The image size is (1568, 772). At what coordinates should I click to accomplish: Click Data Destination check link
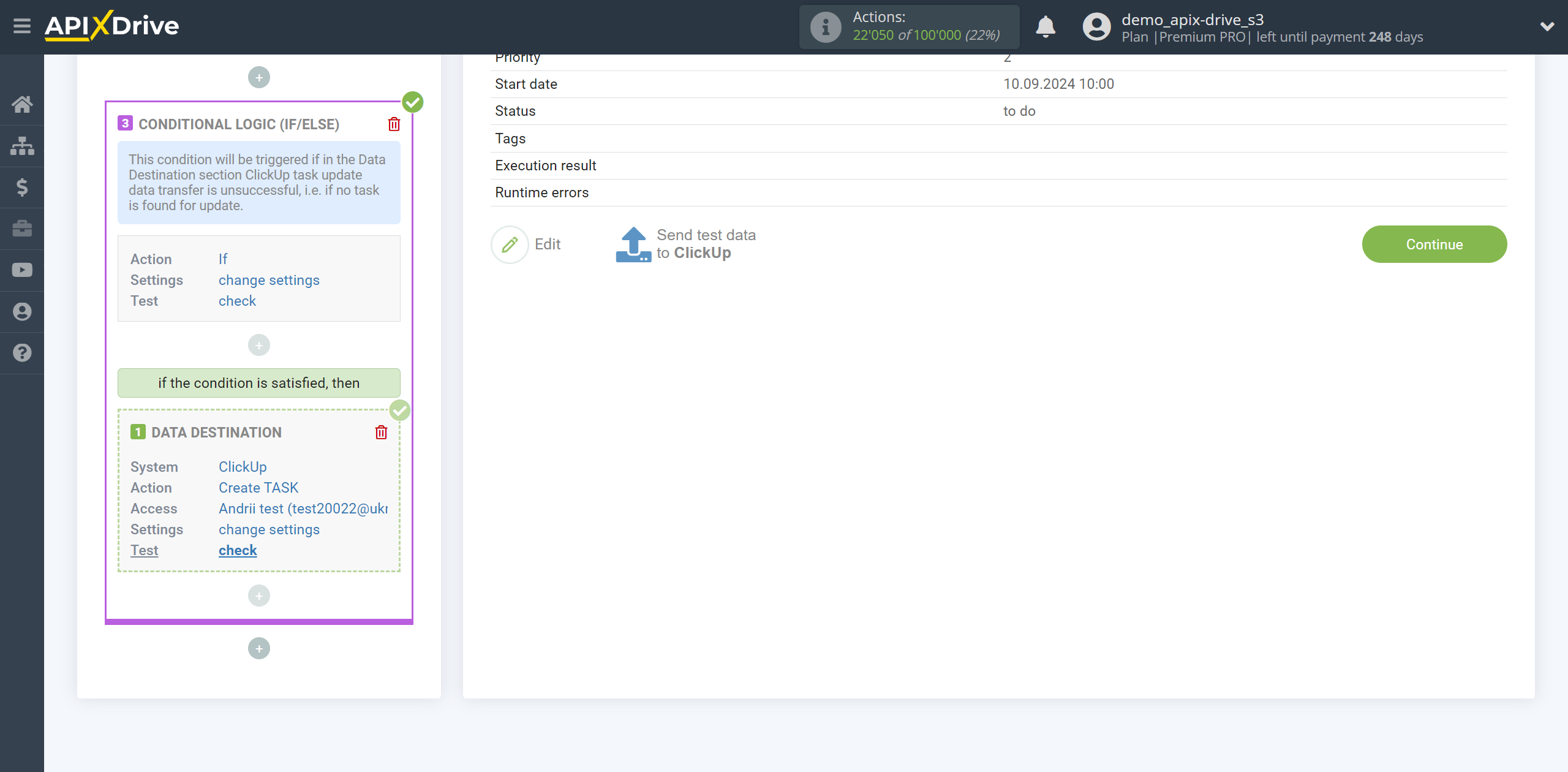pyautogui.click(x=238, y=550)
